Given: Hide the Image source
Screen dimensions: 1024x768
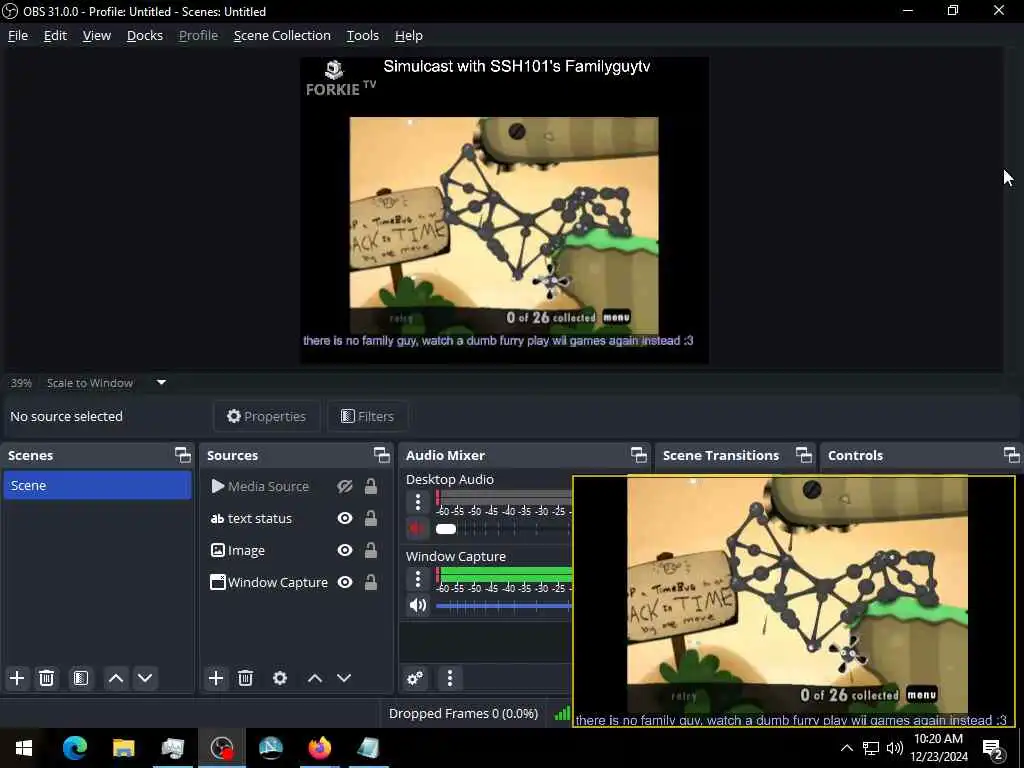Looking at the screenshot, I should [x=345, y=551].
